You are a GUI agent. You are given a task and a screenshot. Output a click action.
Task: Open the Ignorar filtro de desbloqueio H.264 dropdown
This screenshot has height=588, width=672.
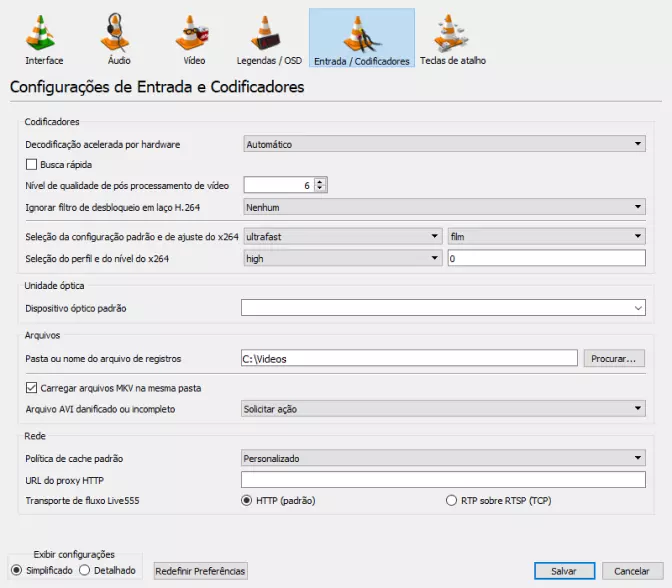point(444,207)
